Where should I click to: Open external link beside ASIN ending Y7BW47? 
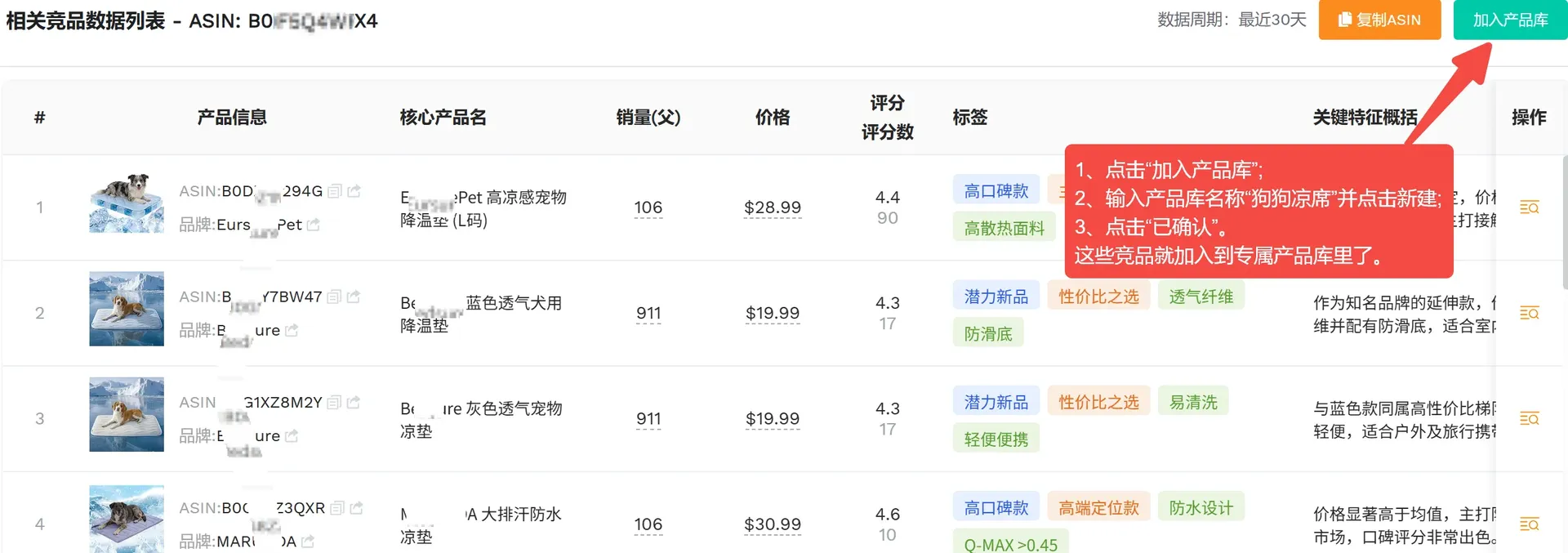pyautogui.click(x=354, y=297)
